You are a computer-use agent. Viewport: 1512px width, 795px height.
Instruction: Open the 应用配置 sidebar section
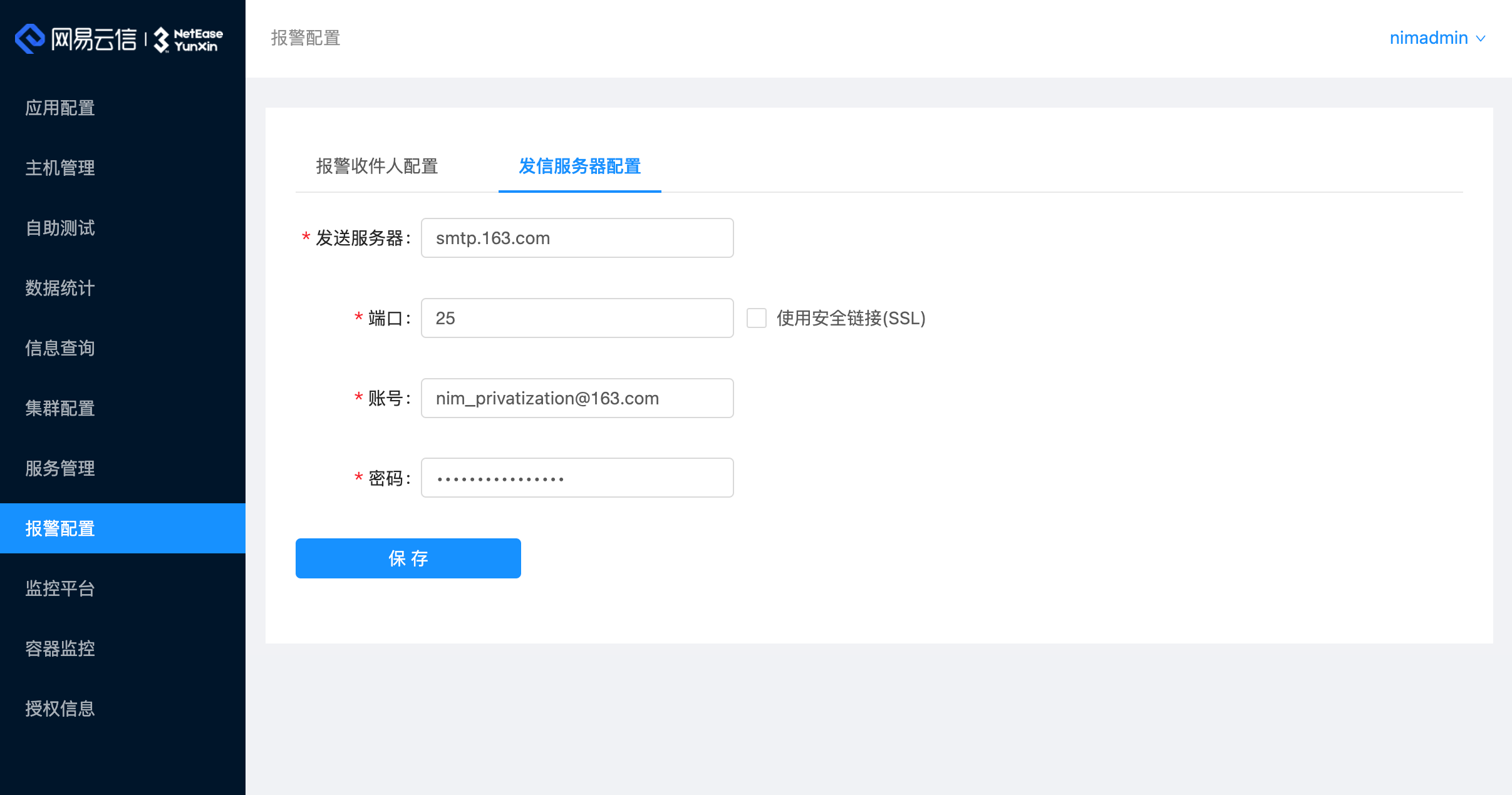coord(60,108)
